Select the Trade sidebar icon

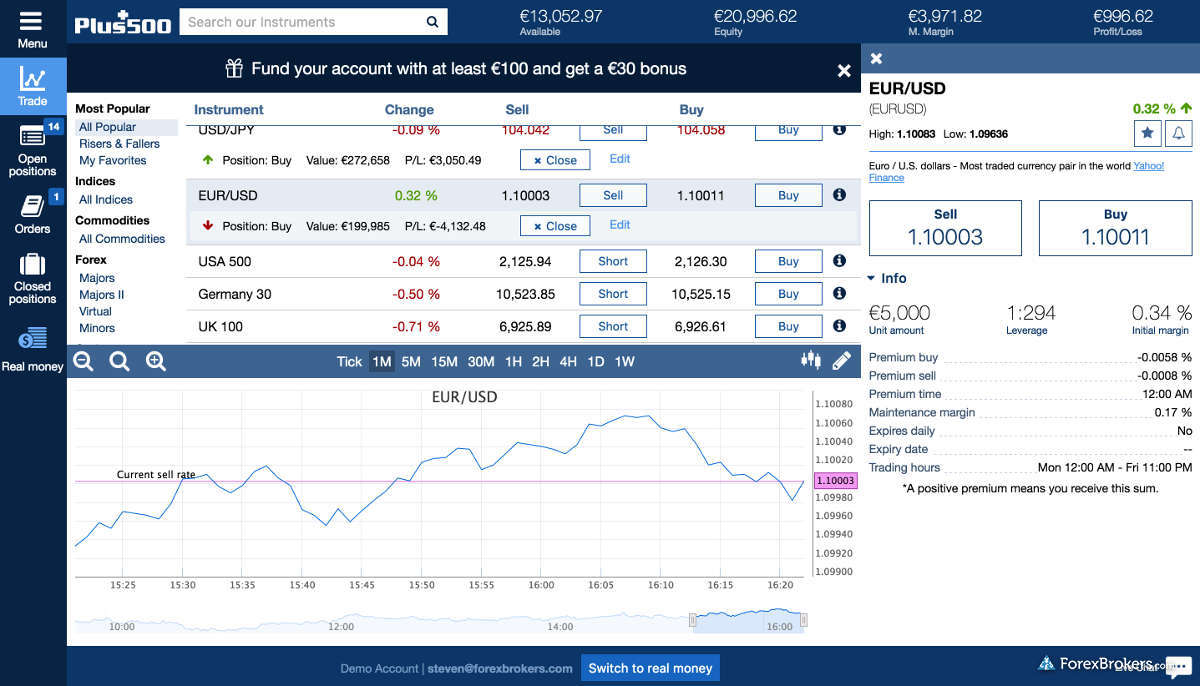pyautogui.click(x=33, y=86)
